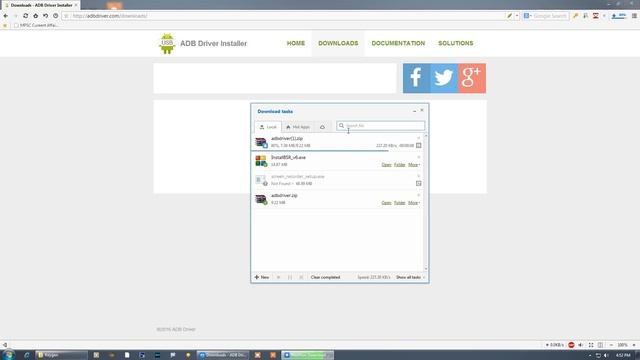640x360 pixels.
Task: Add a New download task
Action: coord(262,277)
